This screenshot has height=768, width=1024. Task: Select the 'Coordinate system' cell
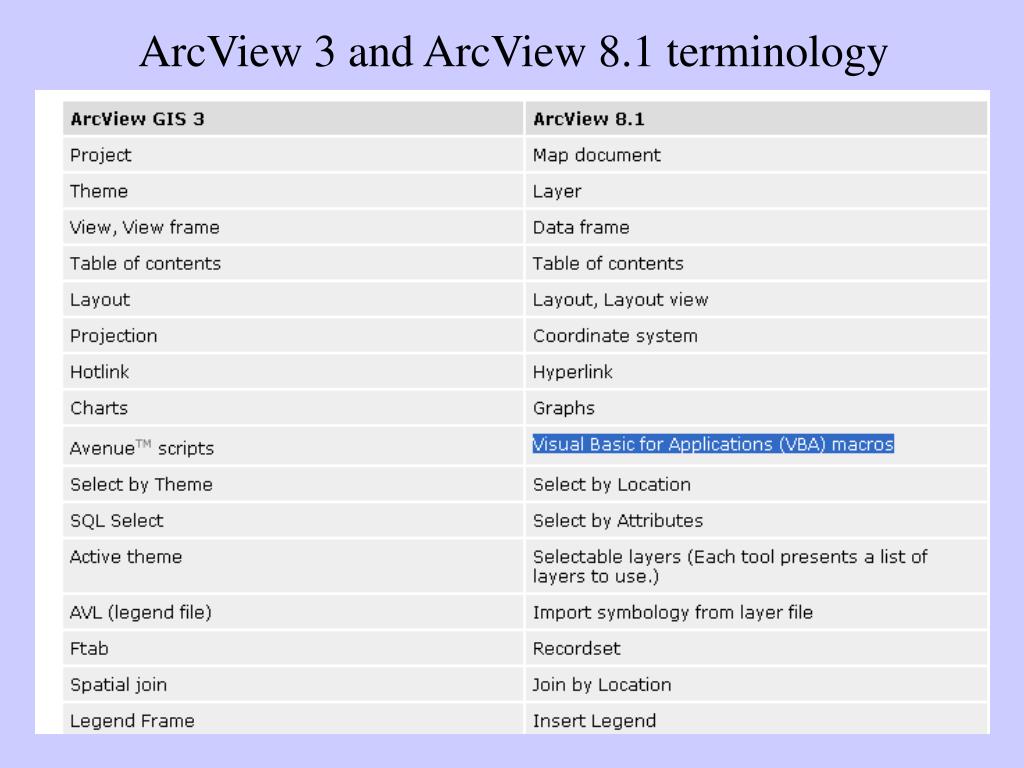tap(756, 336)
